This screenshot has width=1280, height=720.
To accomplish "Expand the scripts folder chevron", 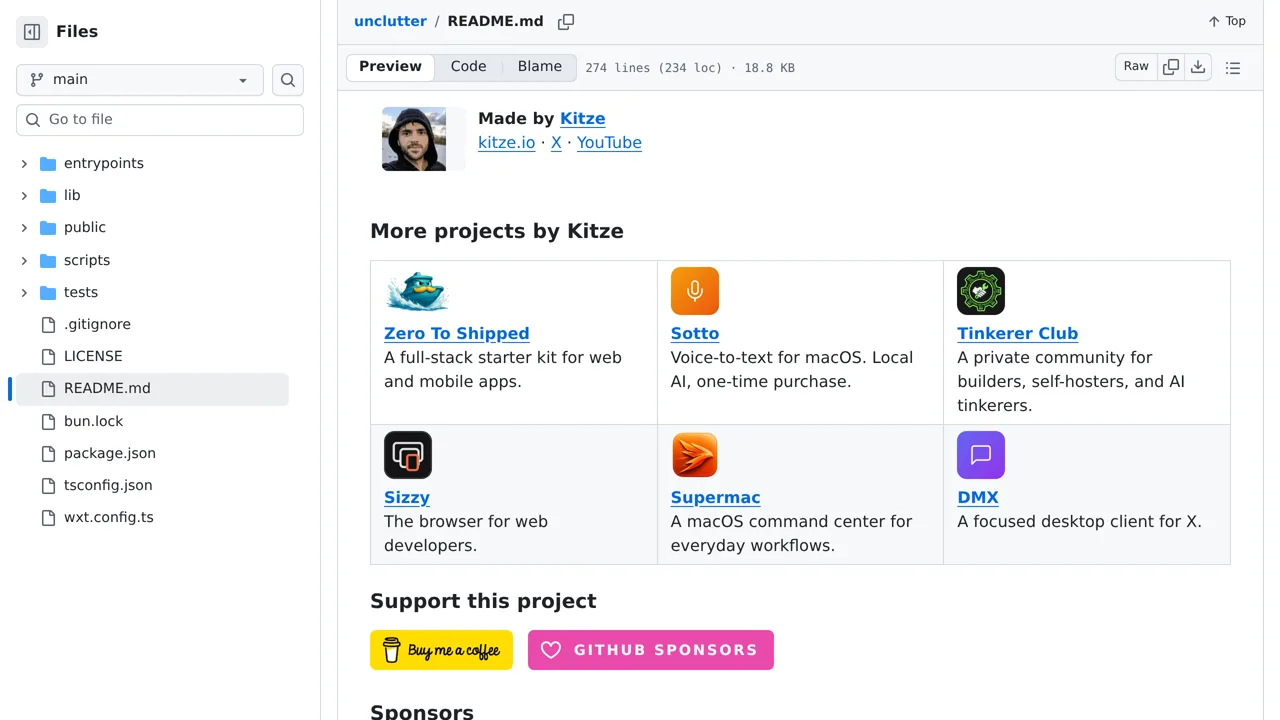I will pyautogui.click(x=24, y=260).
